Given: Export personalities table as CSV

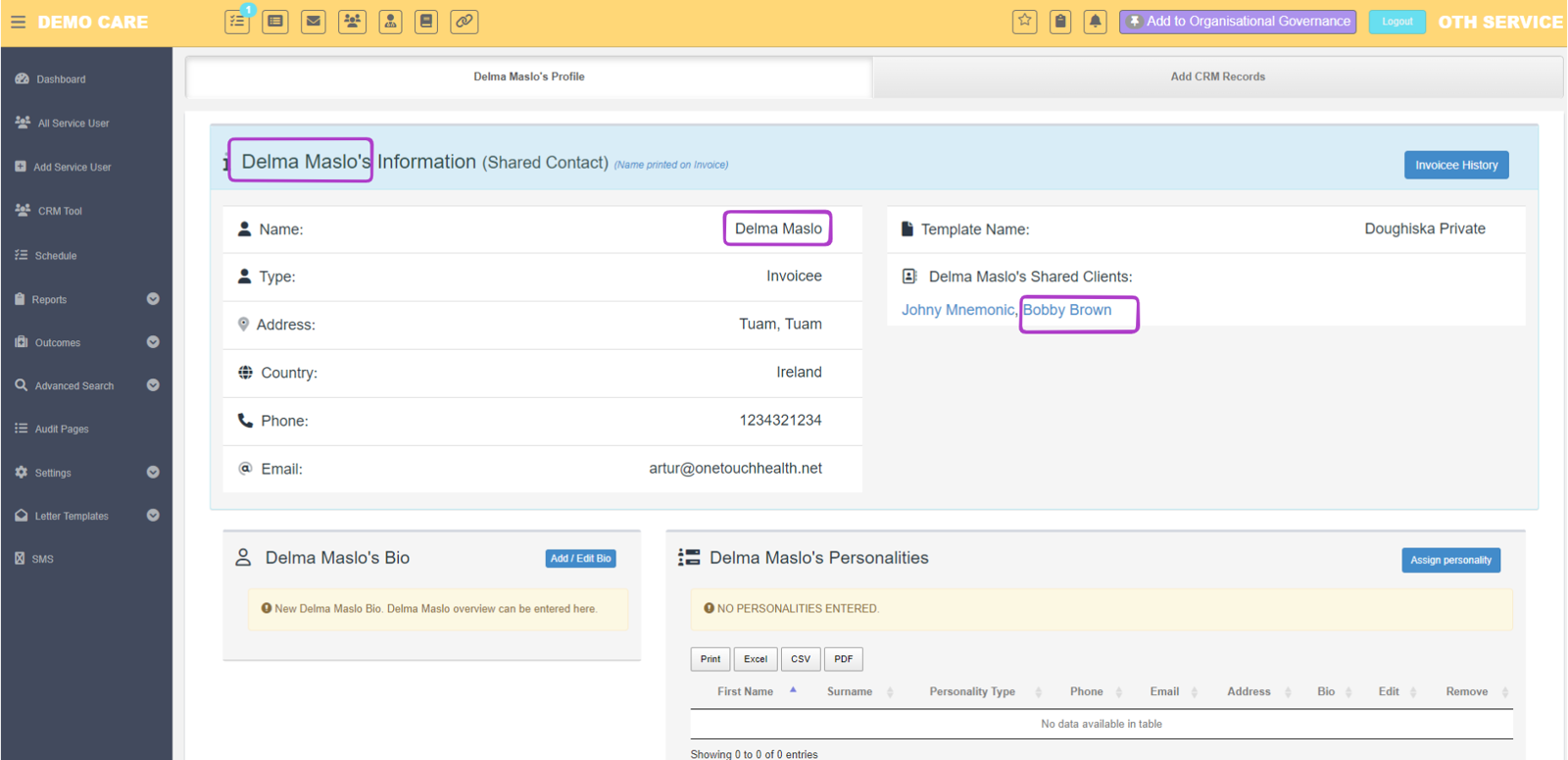Looking at the screenshot, I should (801, 659).
